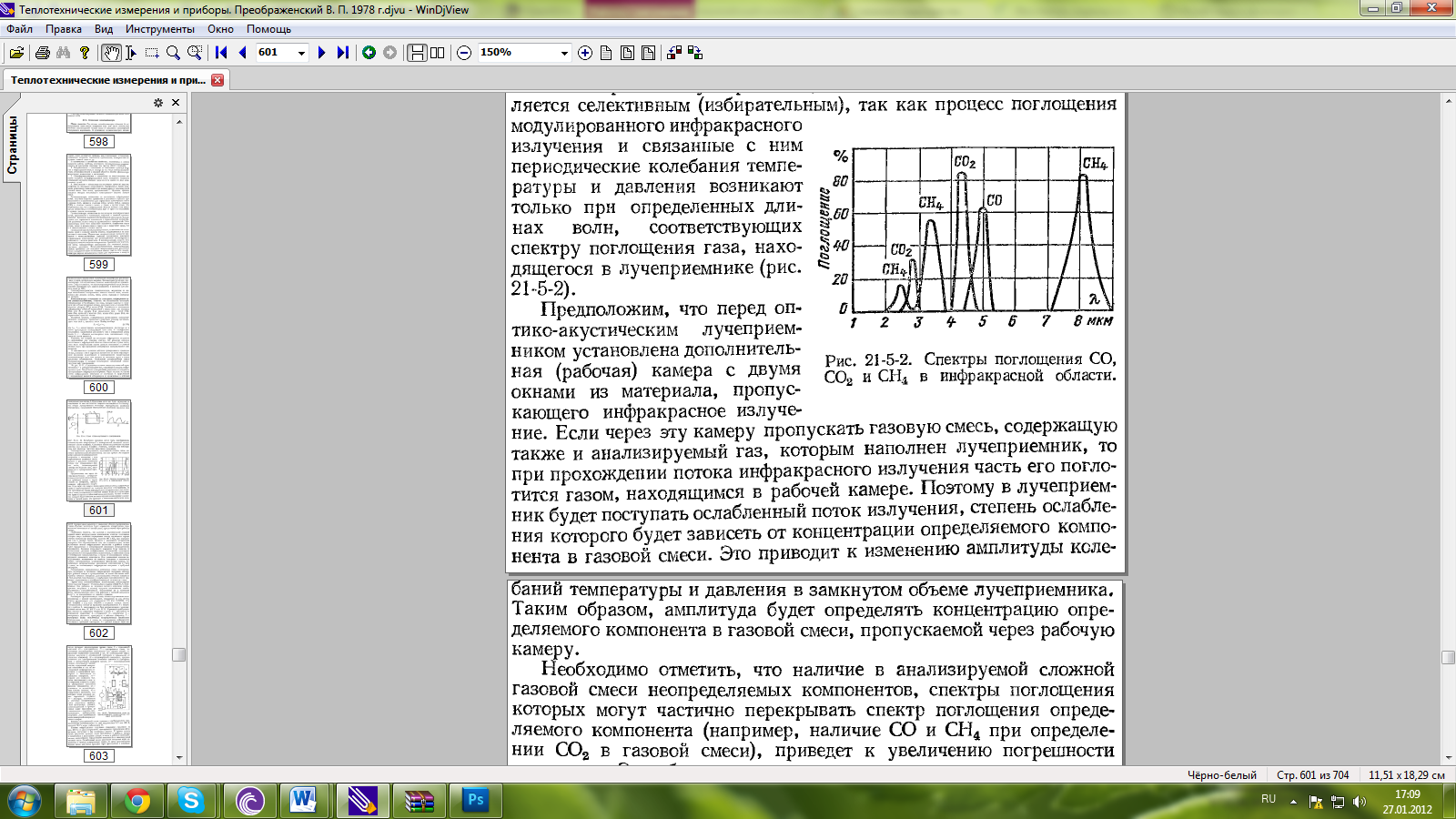Click the greyed forward navigation arrow

[390, 53]
